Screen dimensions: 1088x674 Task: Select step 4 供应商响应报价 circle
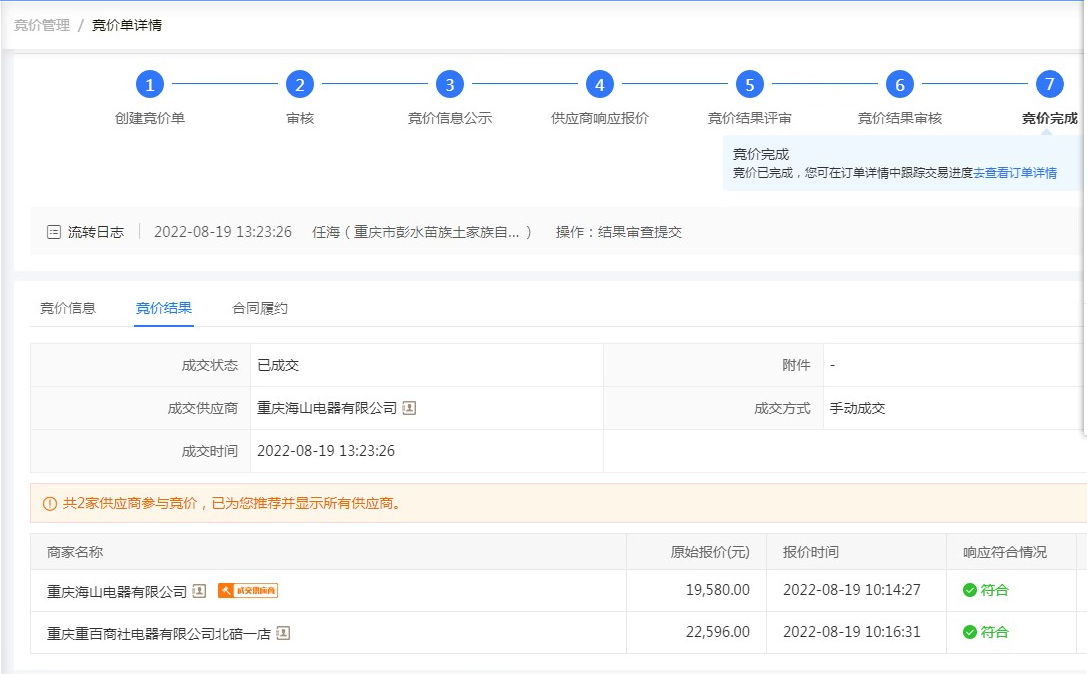click(x=600, y=85)
